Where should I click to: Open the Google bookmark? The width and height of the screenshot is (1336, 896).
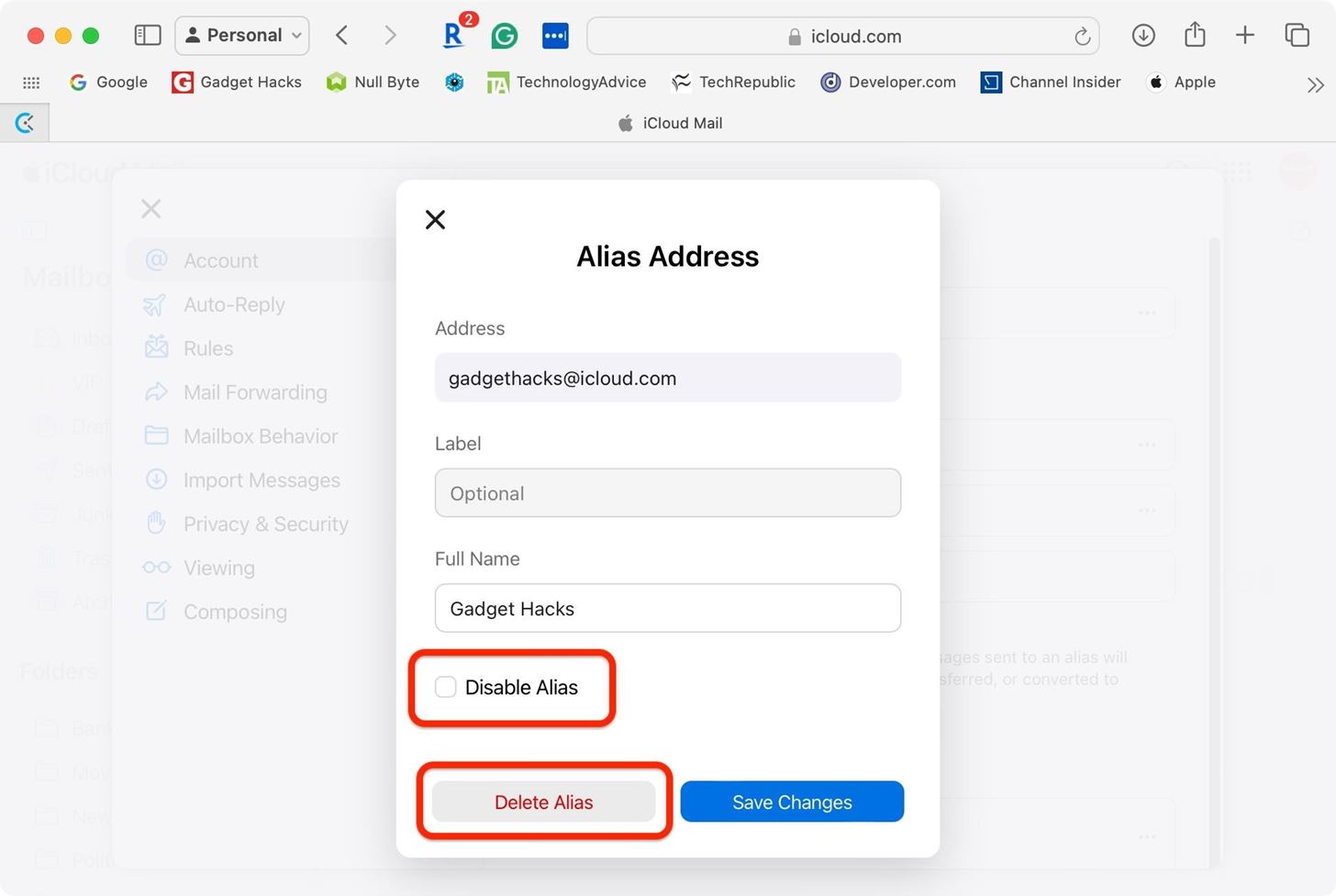(x=108, y=82)
